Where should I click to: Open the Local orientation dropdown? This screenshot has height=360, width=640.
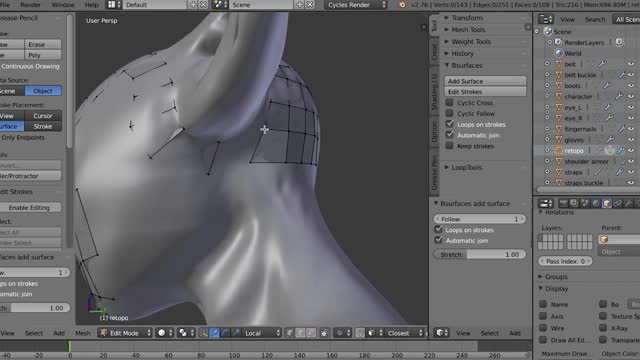pyautogui.click(x=262, y=333)
